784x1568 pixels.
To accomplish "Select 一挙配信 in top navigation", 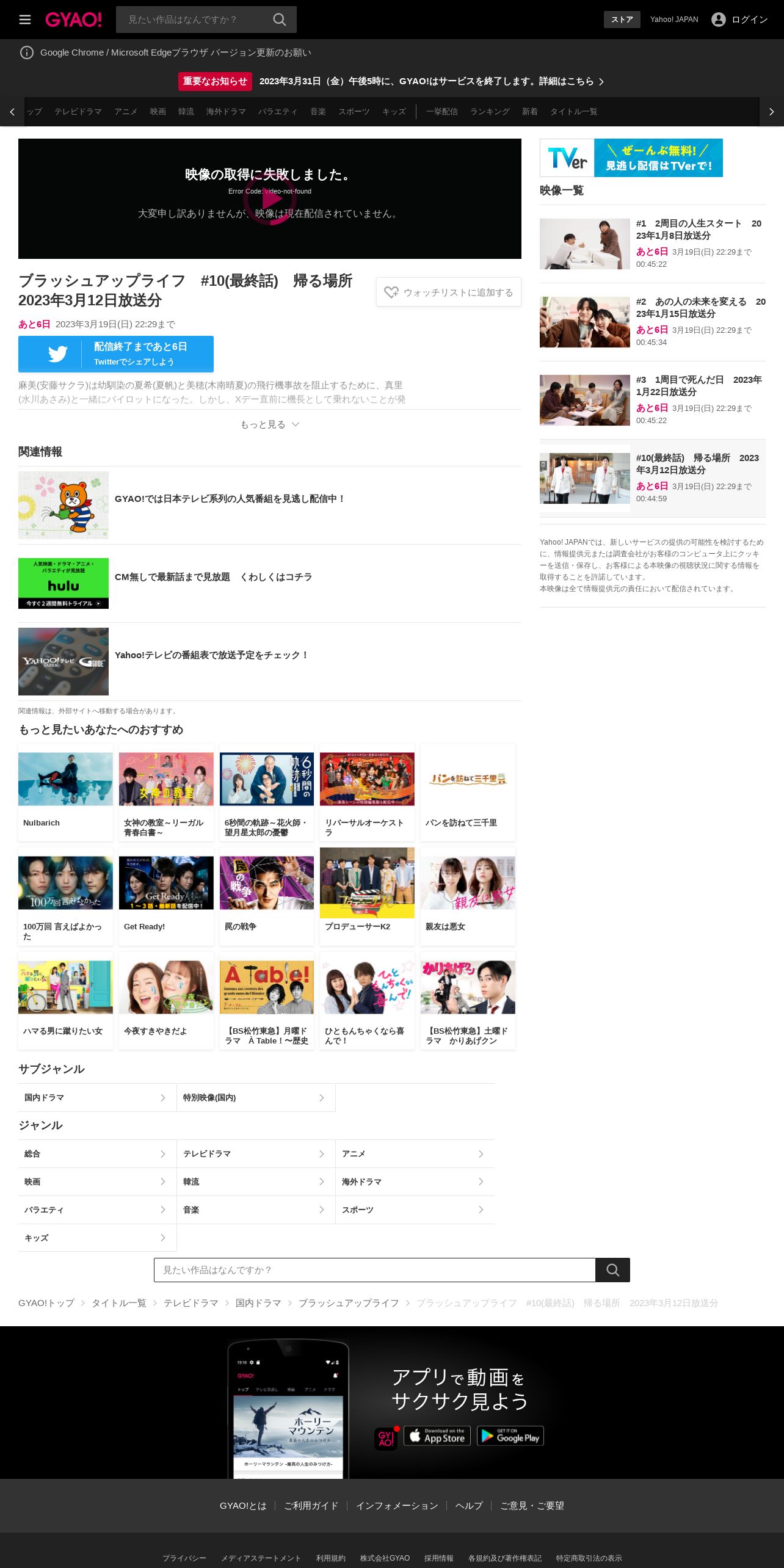I will coord(442,112).
